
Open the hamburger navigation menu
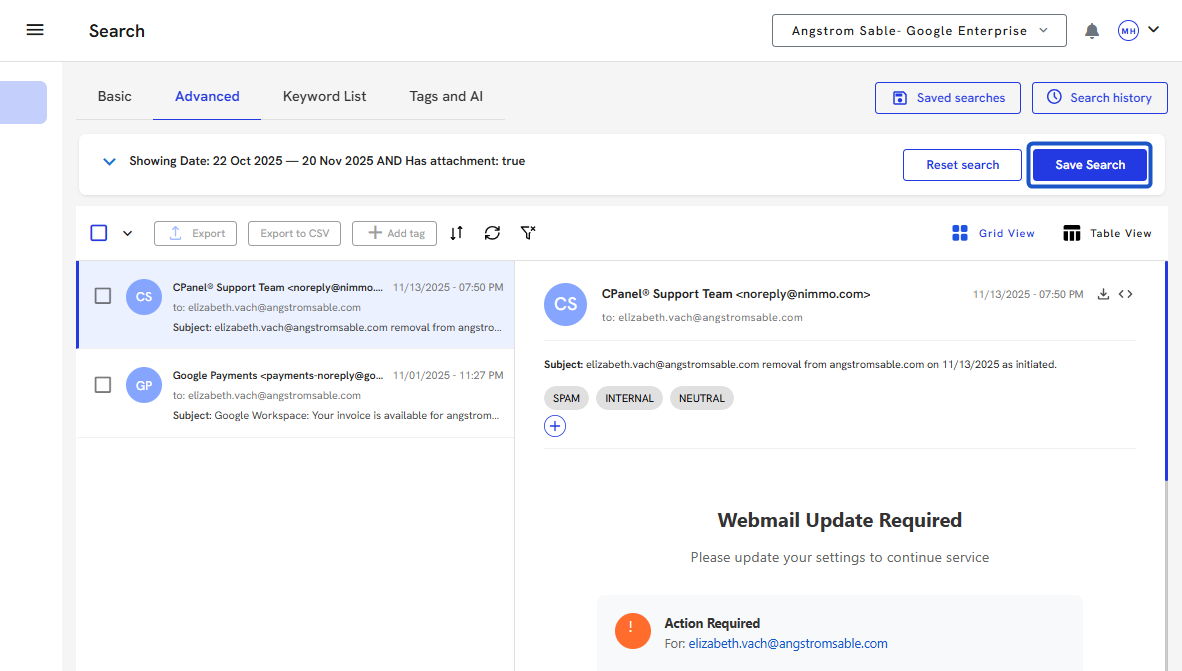coord(35,30)
